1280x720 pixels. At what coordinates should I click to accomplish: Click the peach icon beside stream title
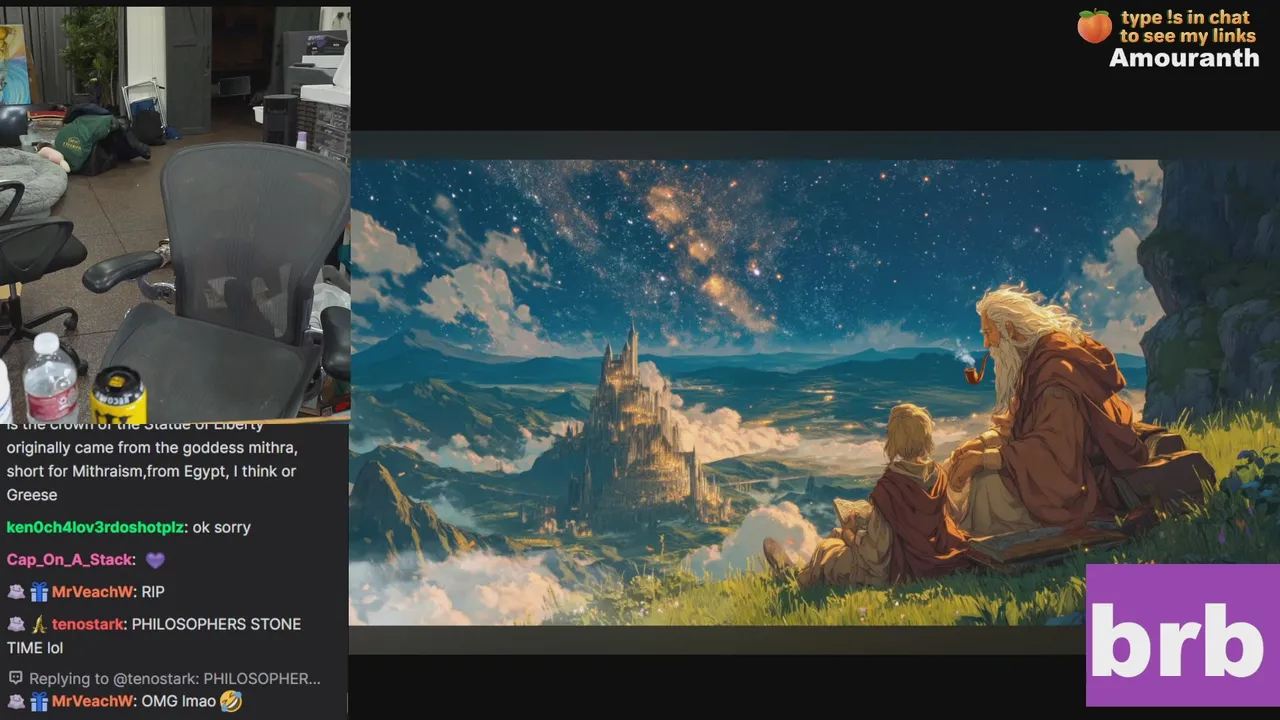click(x=1094, y=26)
